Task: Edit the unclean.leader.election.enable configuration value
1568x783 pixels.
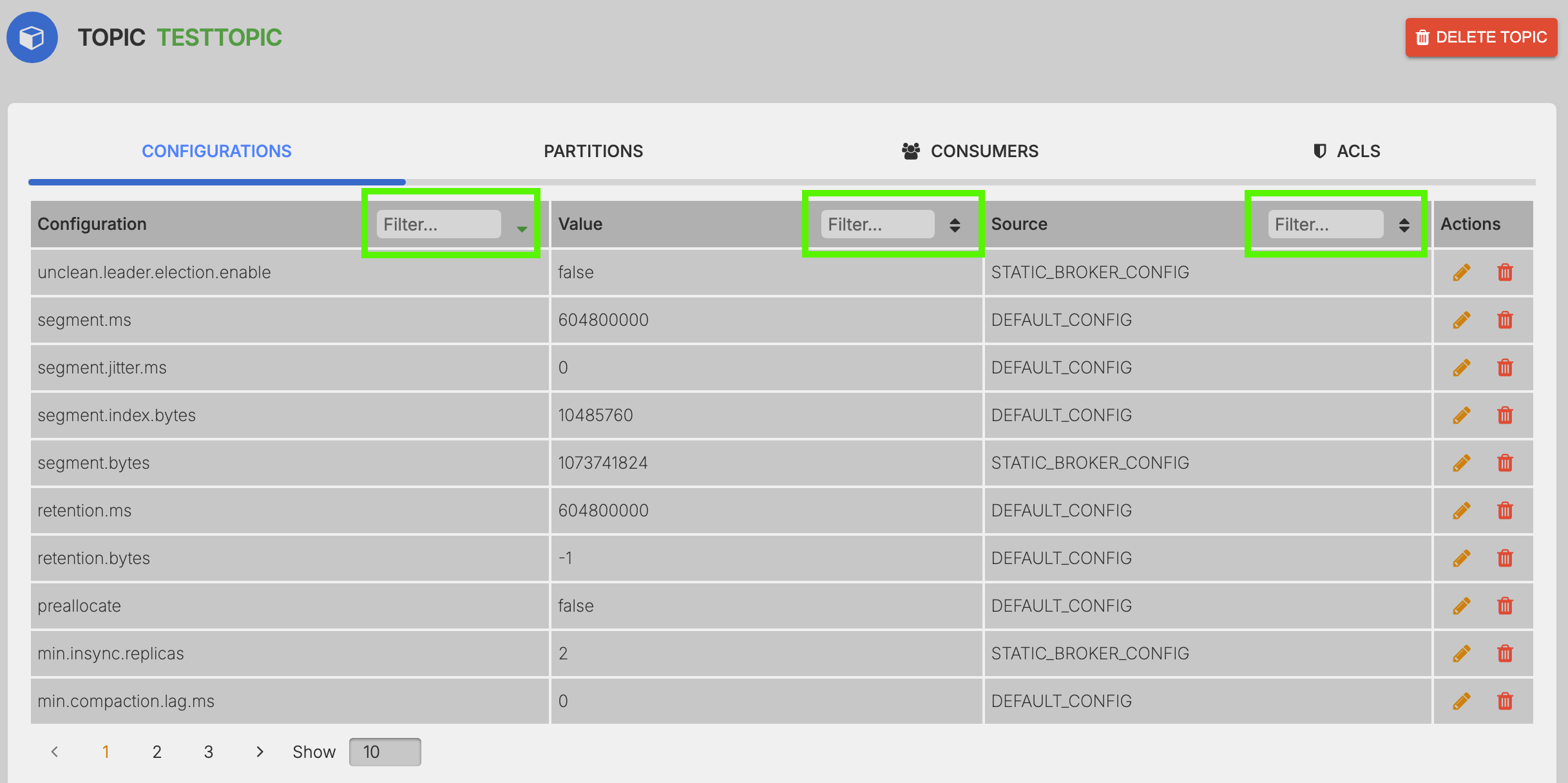Action: [x=1460, y=272]
